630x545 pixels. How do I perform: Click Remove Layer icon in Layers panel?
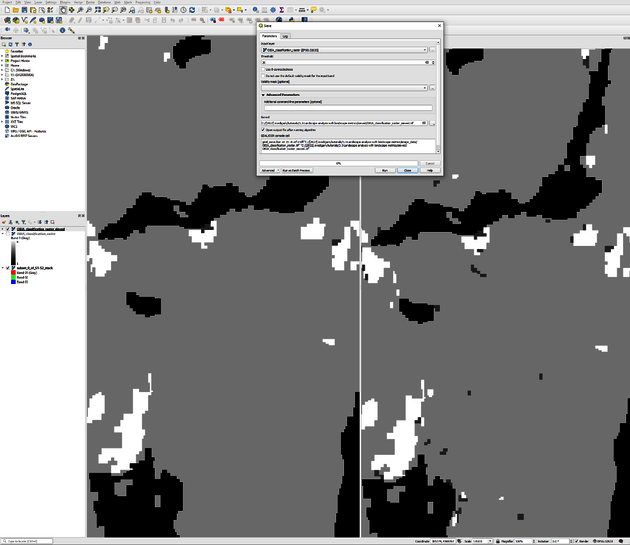(52, 222)
